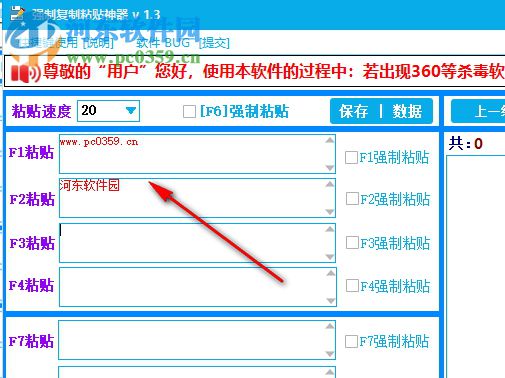Click the 河东软件园 text in F2 box
Screen dimensions: 505x378
pos(89,185)
